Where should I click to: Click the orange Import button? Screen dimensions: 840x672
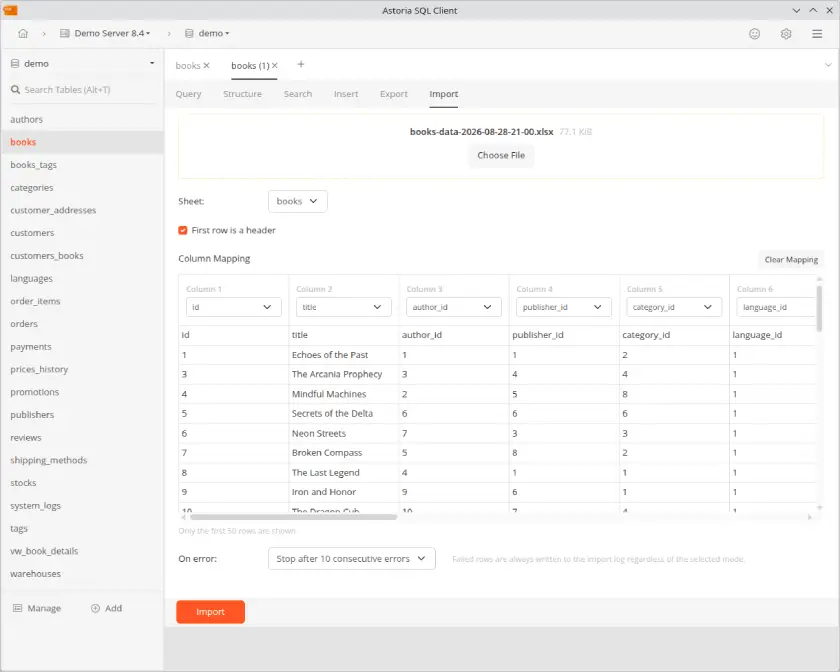(x=211, y=611)
